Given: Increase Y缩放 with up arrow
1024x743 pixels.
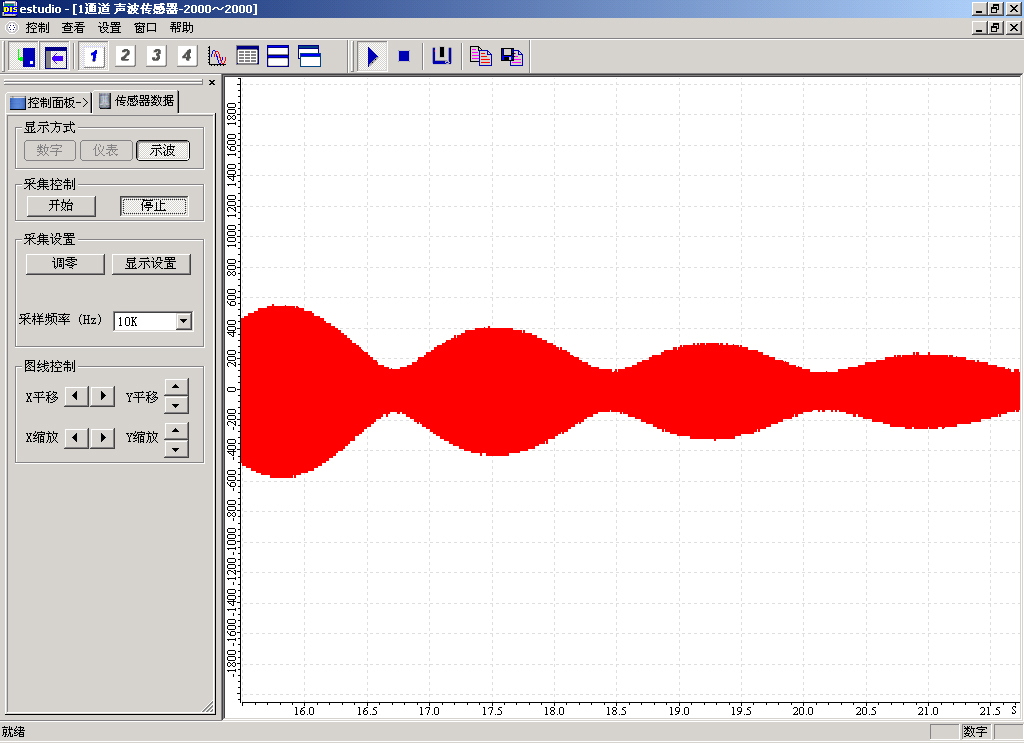Looking at the screenshot, I should (176, 430).
